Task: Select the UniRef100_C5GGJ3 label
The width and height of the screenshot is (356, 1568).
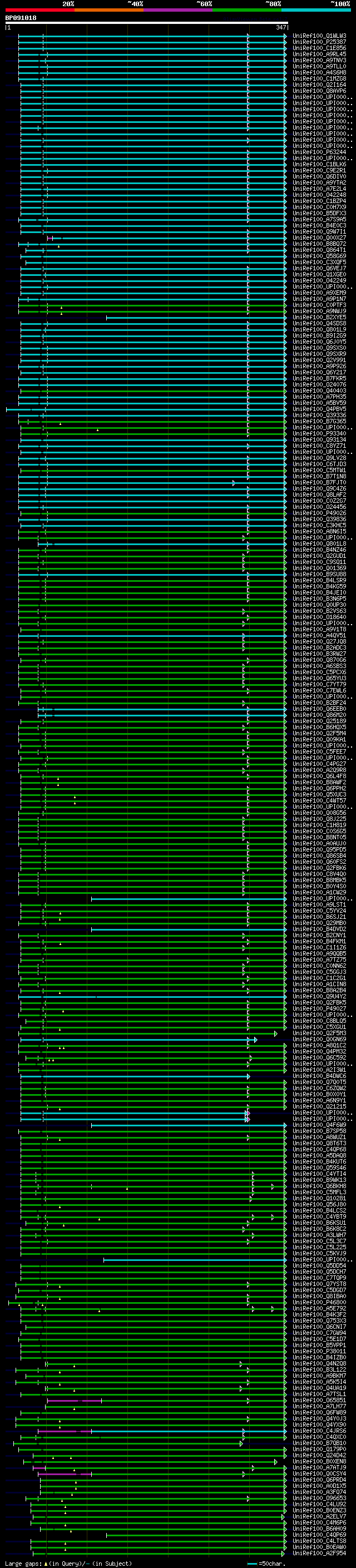Action: 319,972
